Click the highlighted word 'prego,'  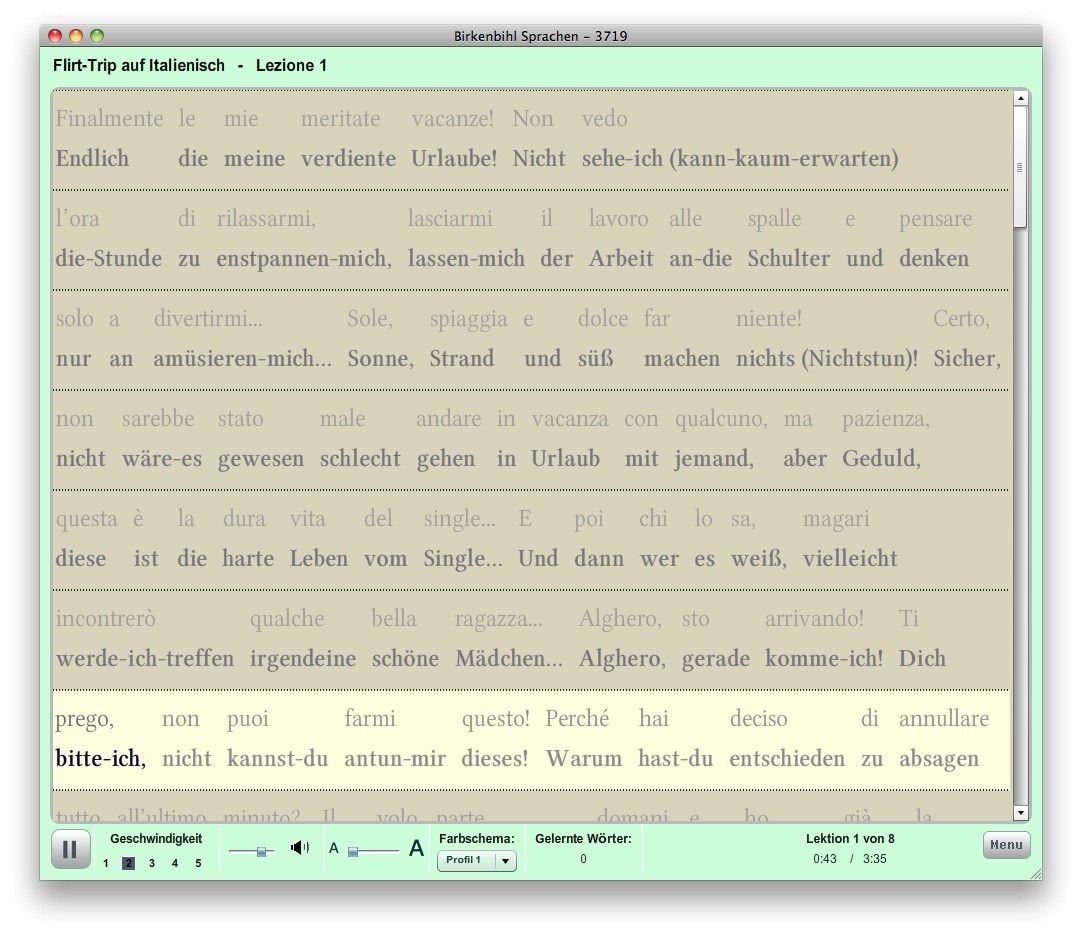click(x=85, y=719)
